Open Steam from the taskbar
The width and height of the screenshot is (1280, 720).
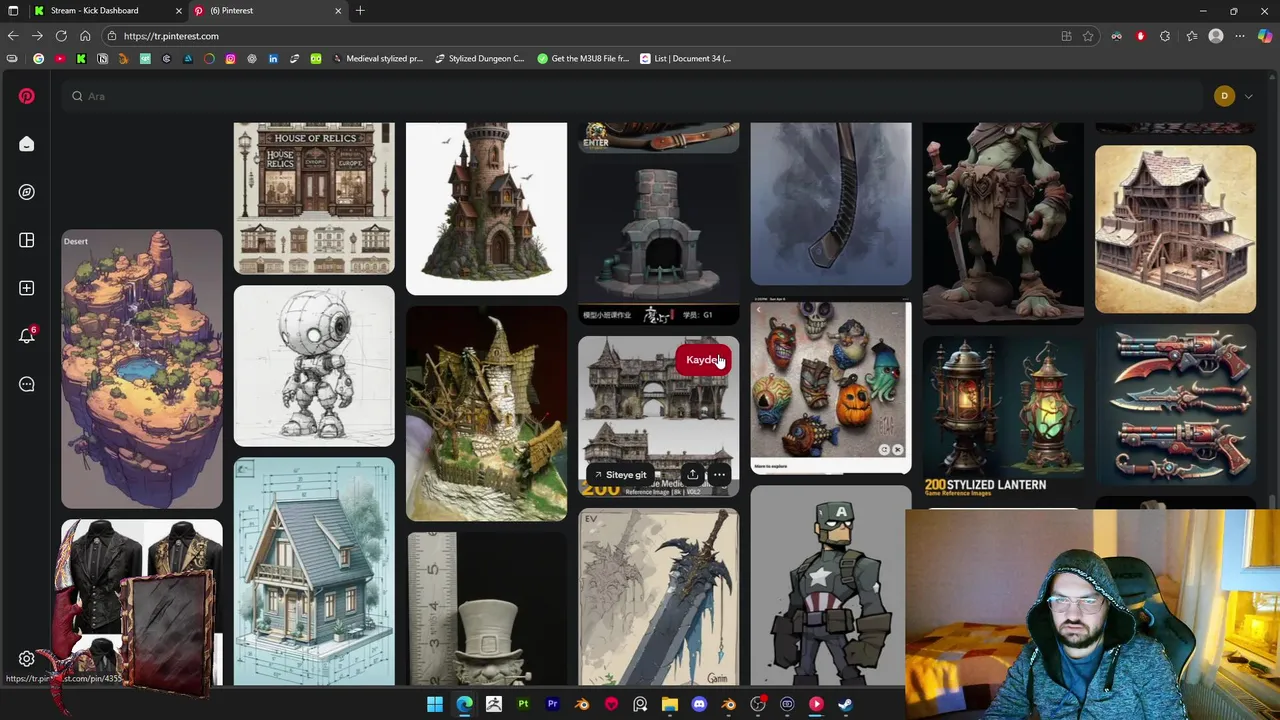tap(845, 704)
